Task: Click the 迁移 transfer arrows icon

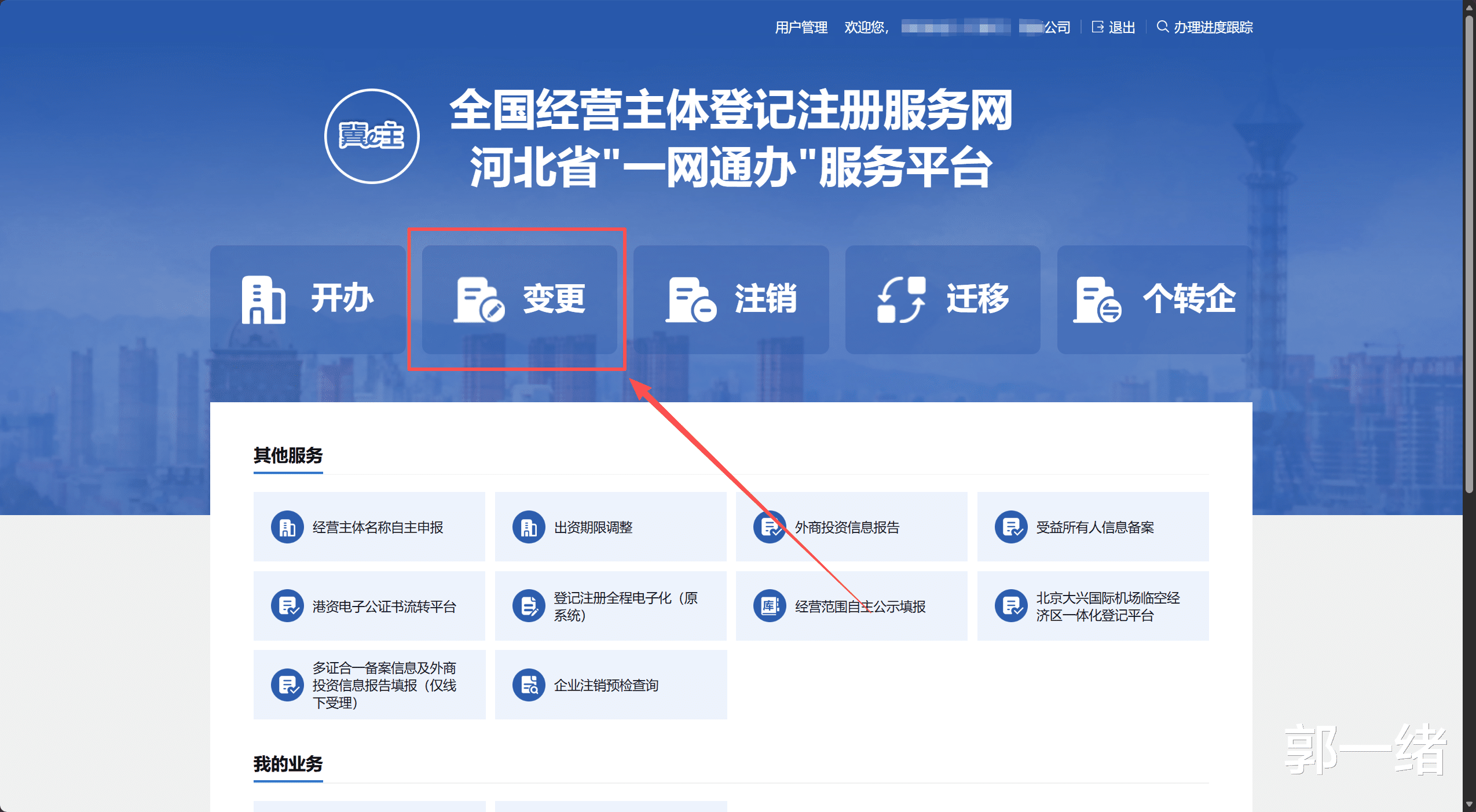Action: [901, 299]
